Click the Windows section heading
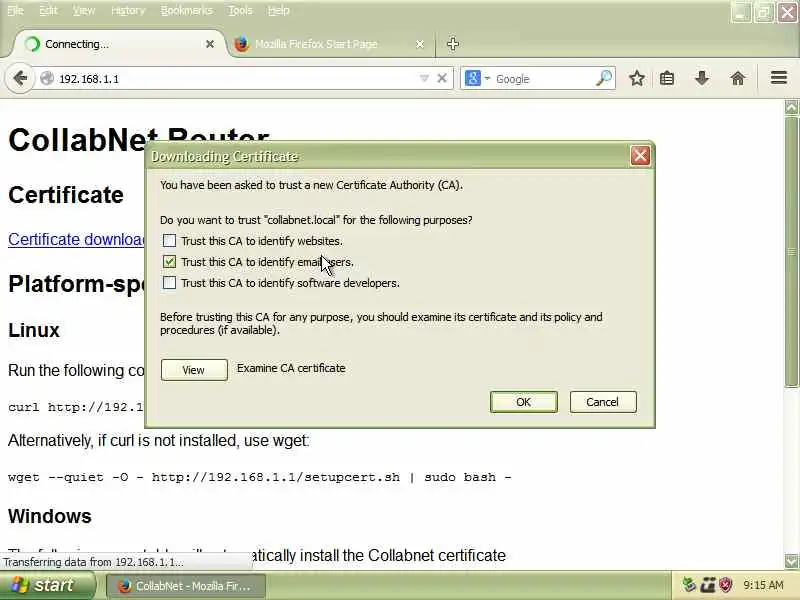The width and height of the screenshot is (800, 600). pyautogui.click(x=49, y=516)
